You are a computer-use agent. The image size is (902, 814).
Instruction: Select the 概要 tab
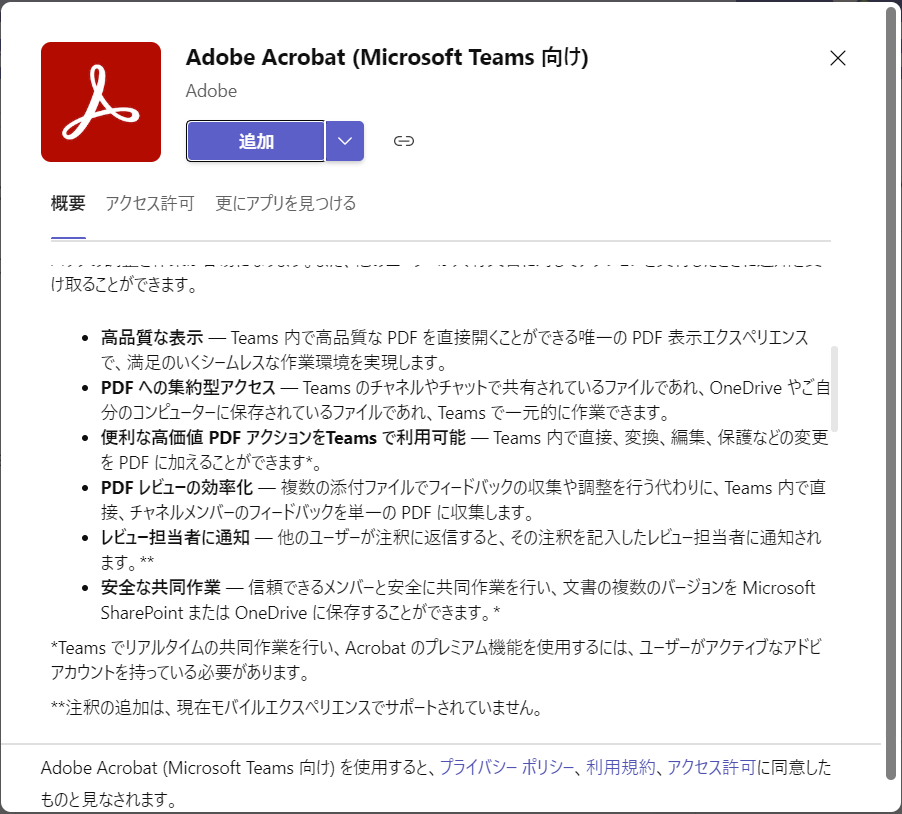click(68, 204)
